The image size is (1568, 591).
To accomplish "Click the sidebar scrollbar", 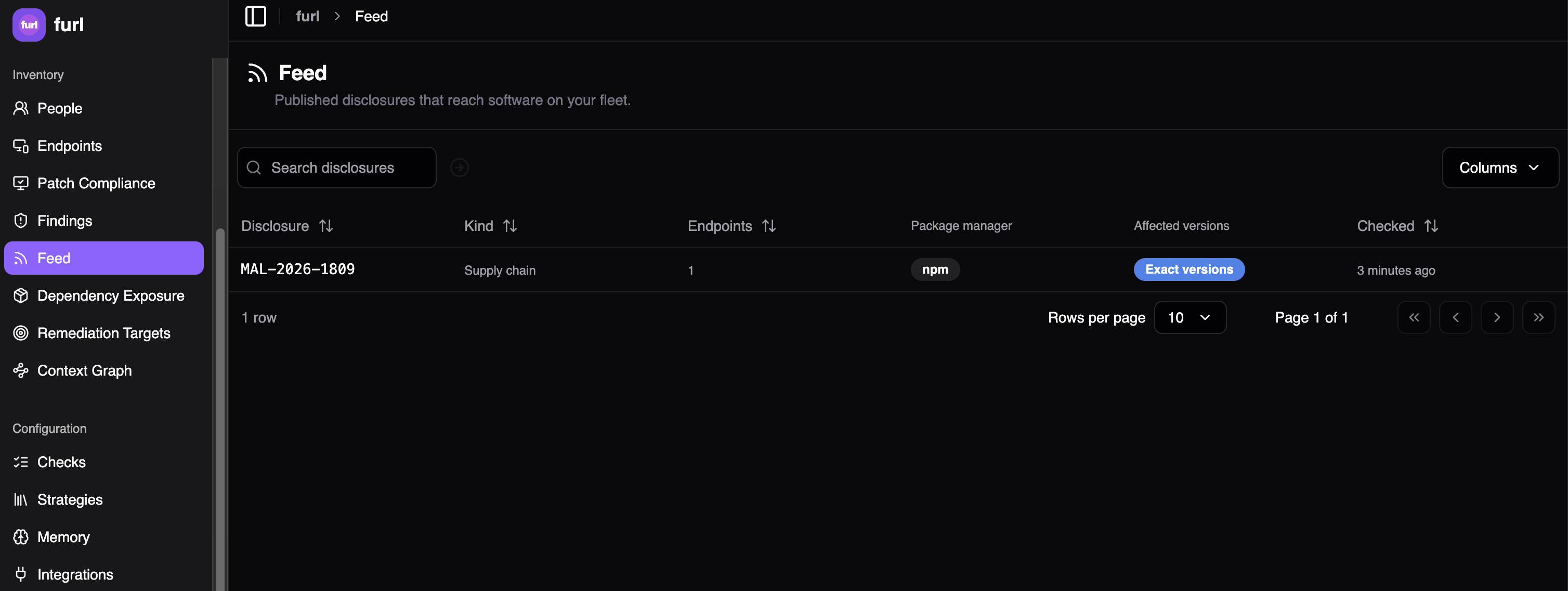I will point(220,408).
